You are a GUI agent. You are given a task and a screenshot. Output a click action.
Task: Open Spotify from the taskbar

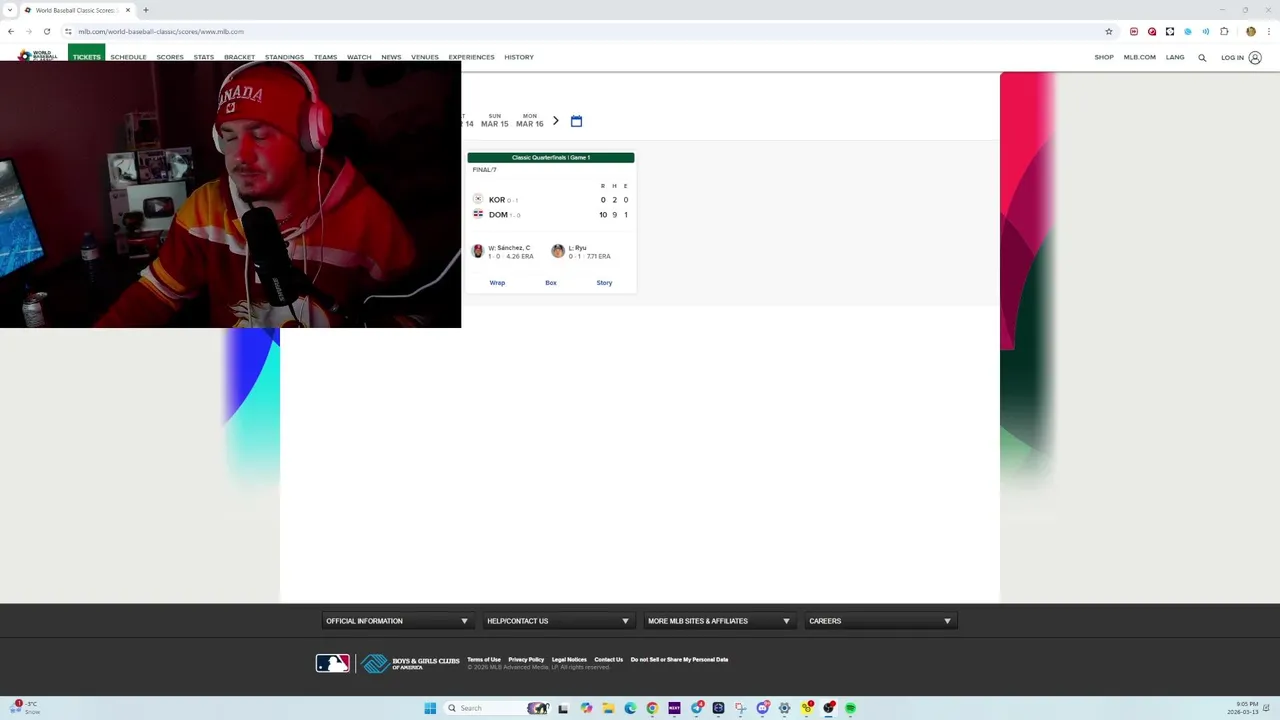coord(850,708)
